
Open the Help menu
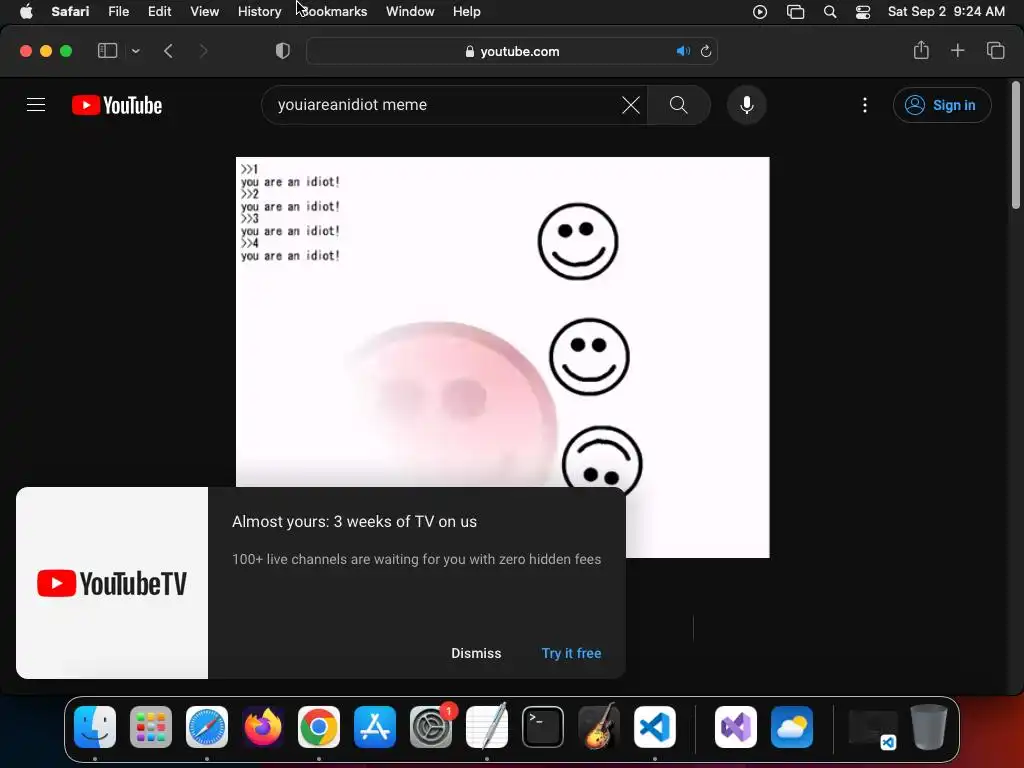(x=466, y=12)
